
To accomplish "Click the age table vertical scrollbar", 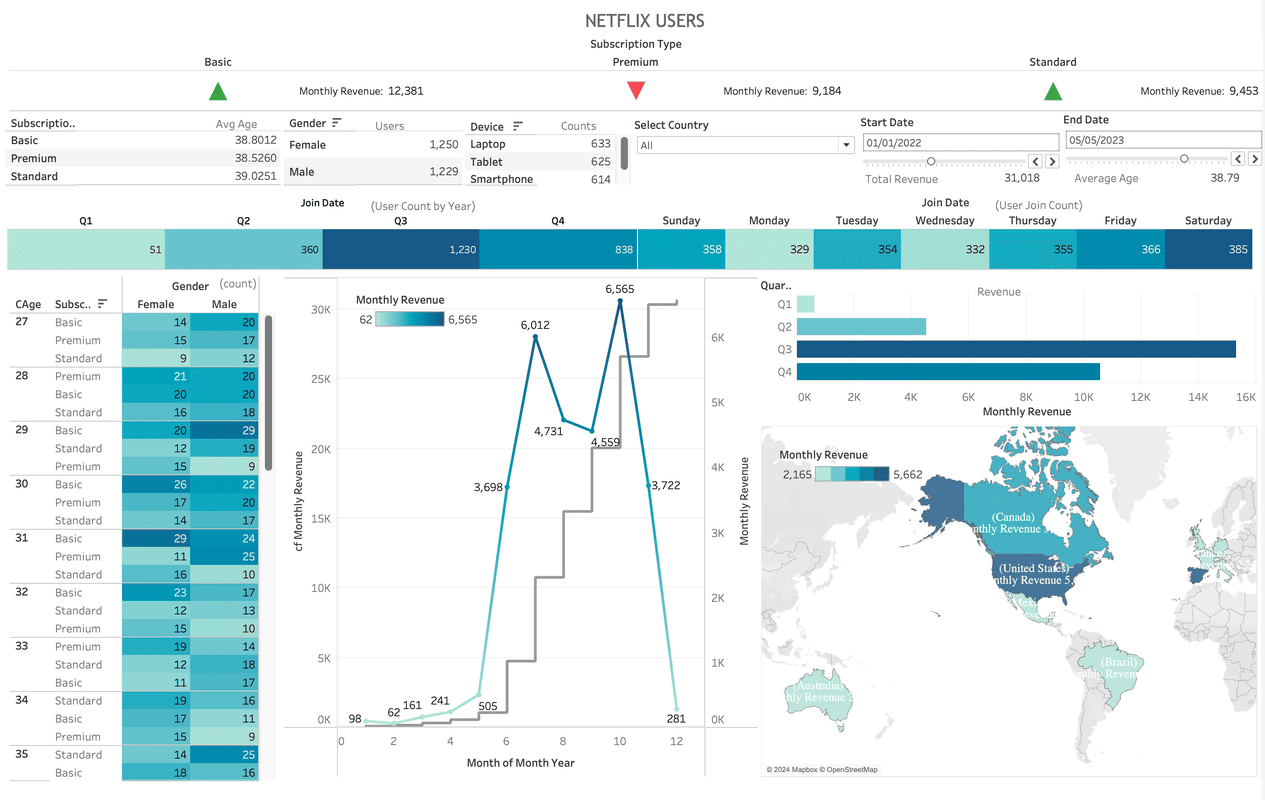I will tap(268, 393).
